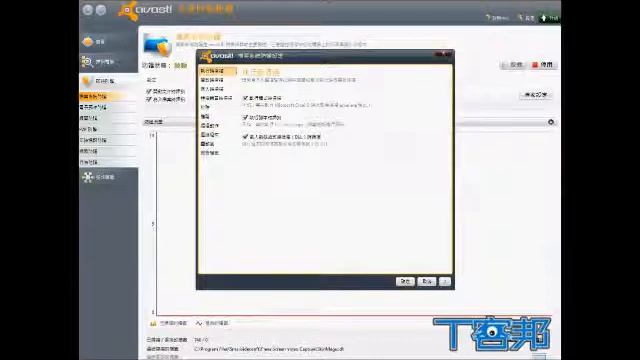The height and width of the screenshot is (360, 640).
Task: Click the grey Start button in main window
Action: click(x=513, y=65)
